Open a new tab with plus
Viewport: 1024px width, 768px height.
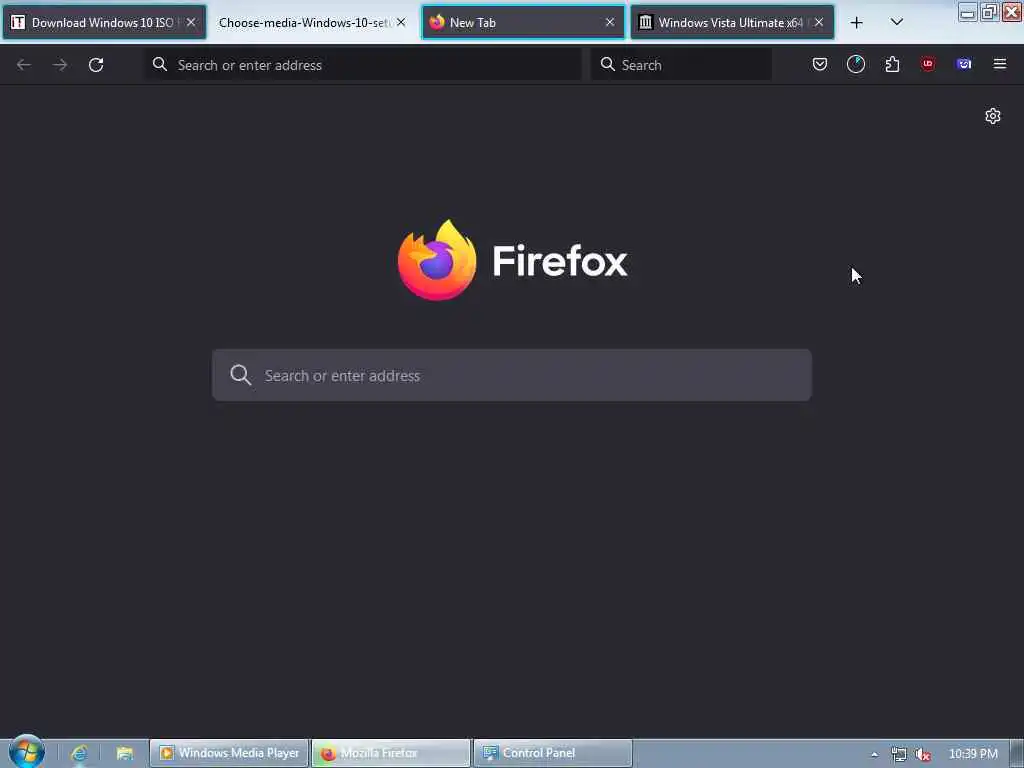tap(857, 23)
